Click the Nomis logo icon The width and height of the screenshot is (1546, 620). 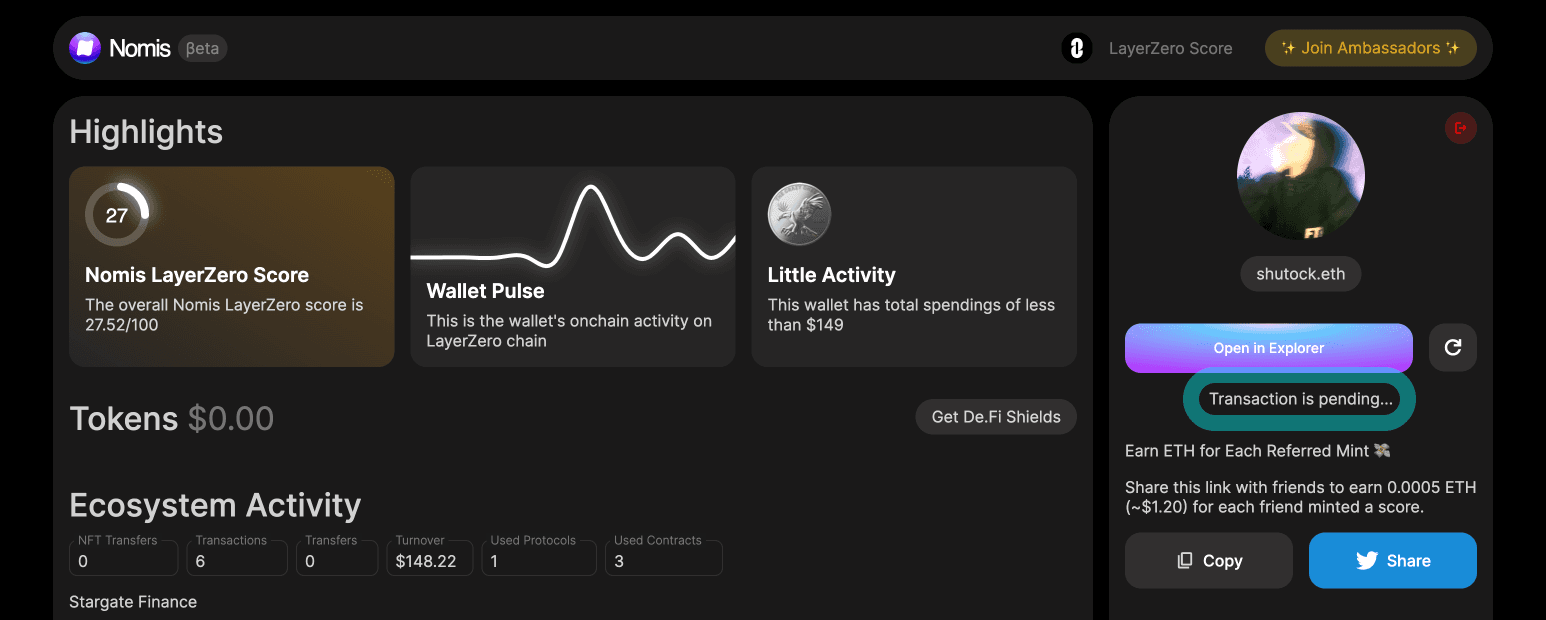pos(85,48)
